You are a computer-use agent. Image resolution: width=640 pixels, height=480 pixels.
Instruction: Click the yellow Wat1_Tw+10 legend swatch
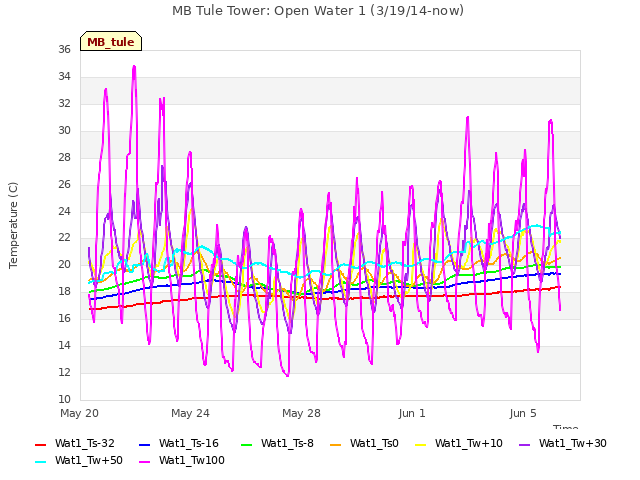coord(420,444)
